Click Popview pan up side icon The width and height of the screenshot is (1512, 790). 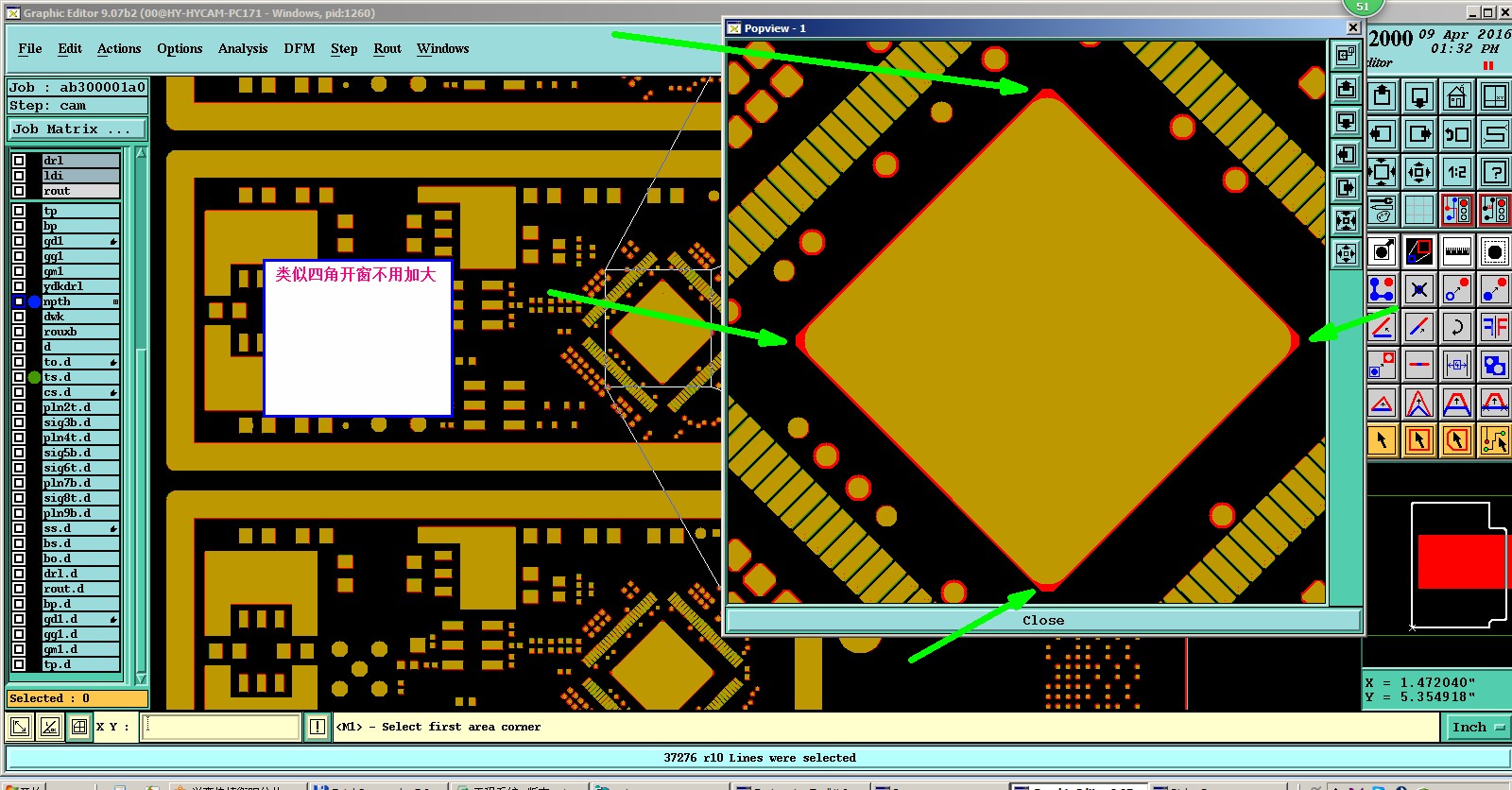(x=1347, y=89)
